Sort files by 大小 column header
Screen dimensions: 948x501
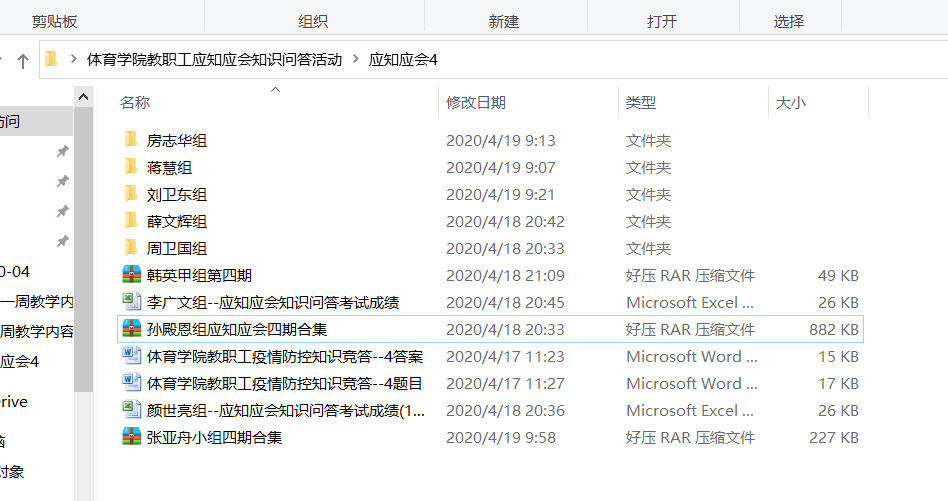(x=791, y=102)
